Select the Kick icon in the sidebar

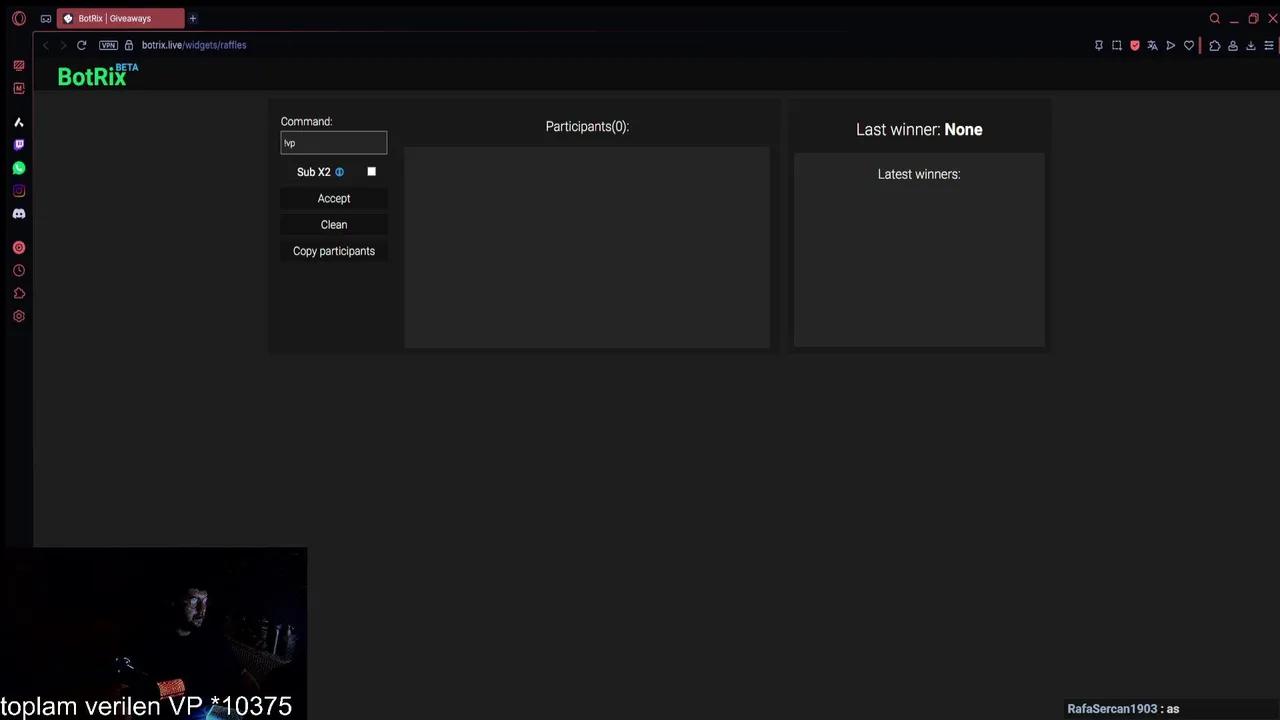(18, 122)
